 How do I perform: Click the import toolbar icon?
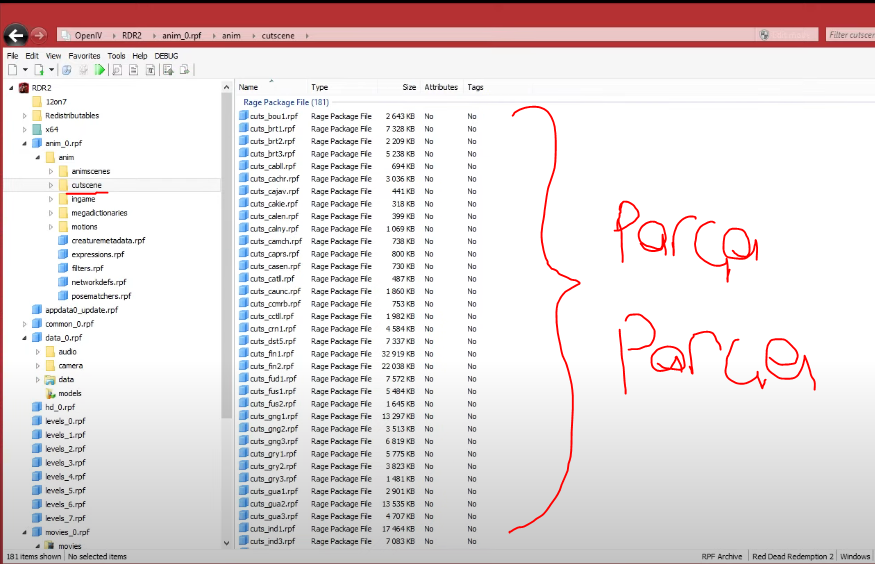pos(168,70)
